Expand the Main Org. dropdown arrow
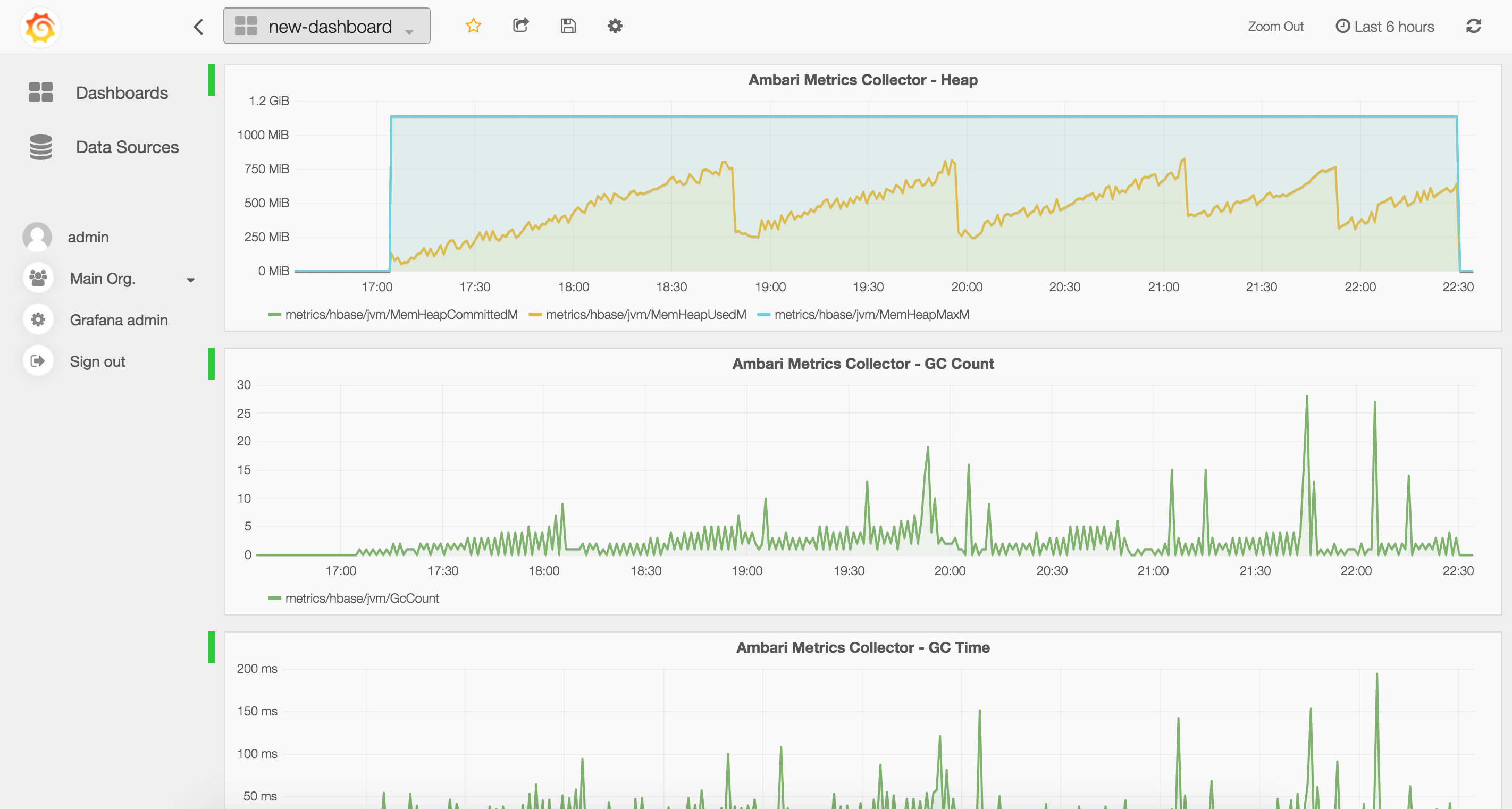Viewport: 1512px width, 809px height. (191, 280)
